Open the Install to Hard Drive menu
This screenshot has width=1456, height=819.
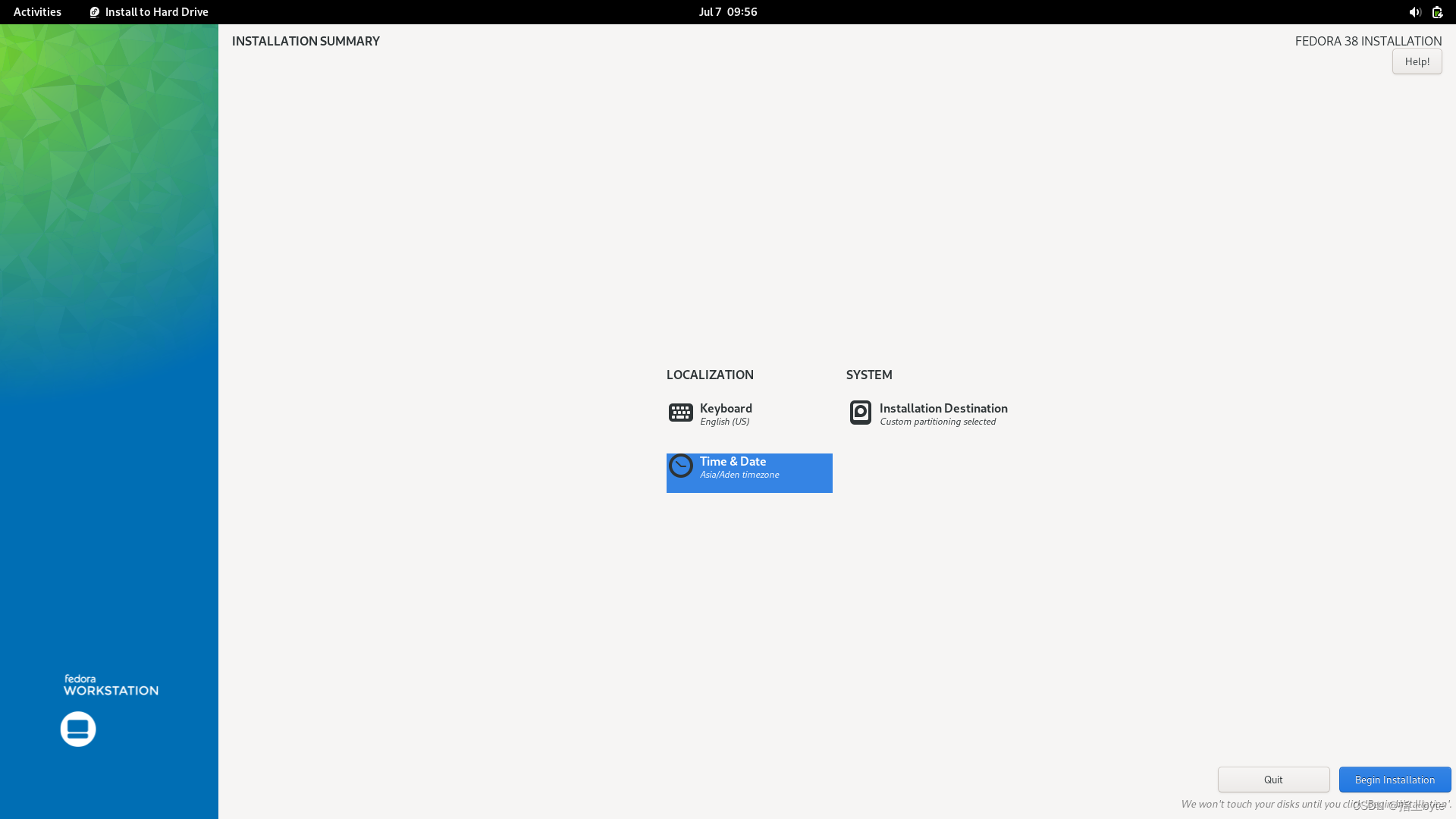tap(156, 12)
